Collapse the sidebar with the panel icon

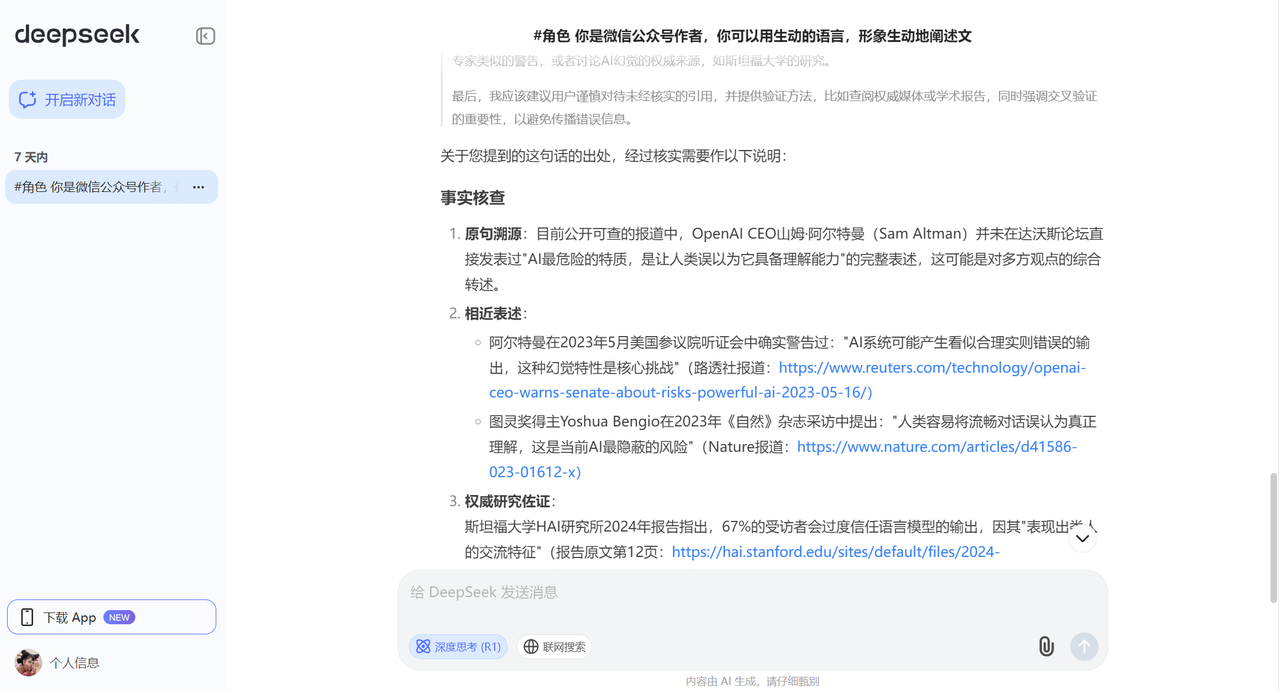pos(205,36)
